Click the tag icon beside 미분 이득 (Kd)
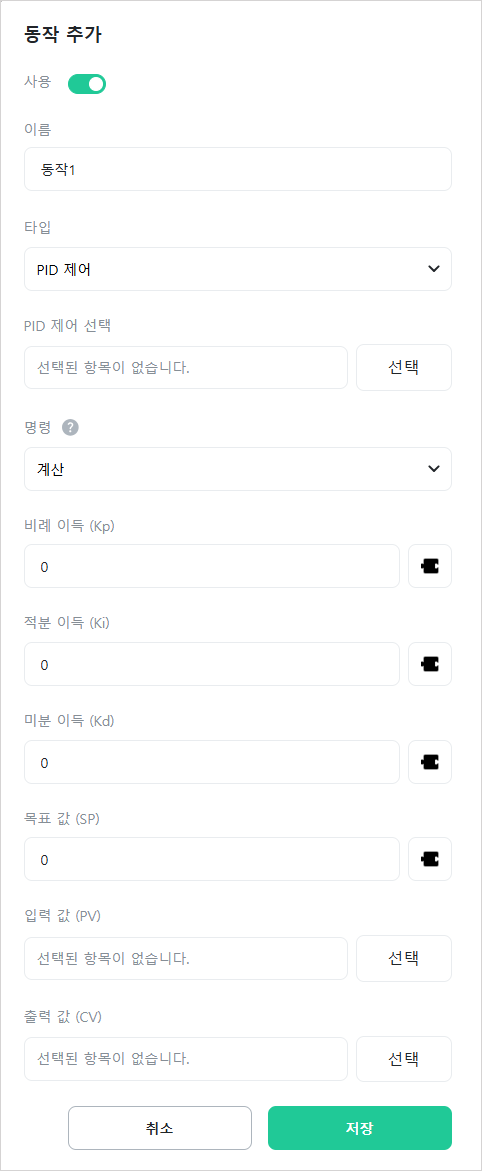Image resolution: width=482 pixels, height=1171 pixels. pyautogui.click(x=430, y=762)
